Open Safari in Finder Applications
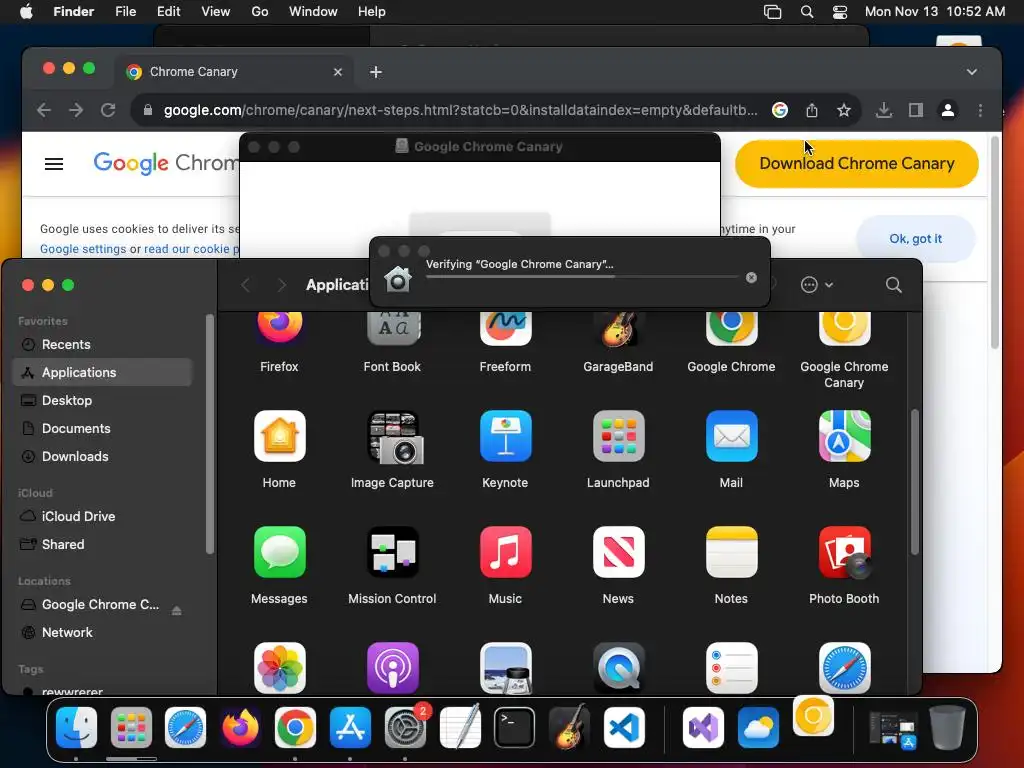The width and height of the screenshot is (1024, 768). 844,668
